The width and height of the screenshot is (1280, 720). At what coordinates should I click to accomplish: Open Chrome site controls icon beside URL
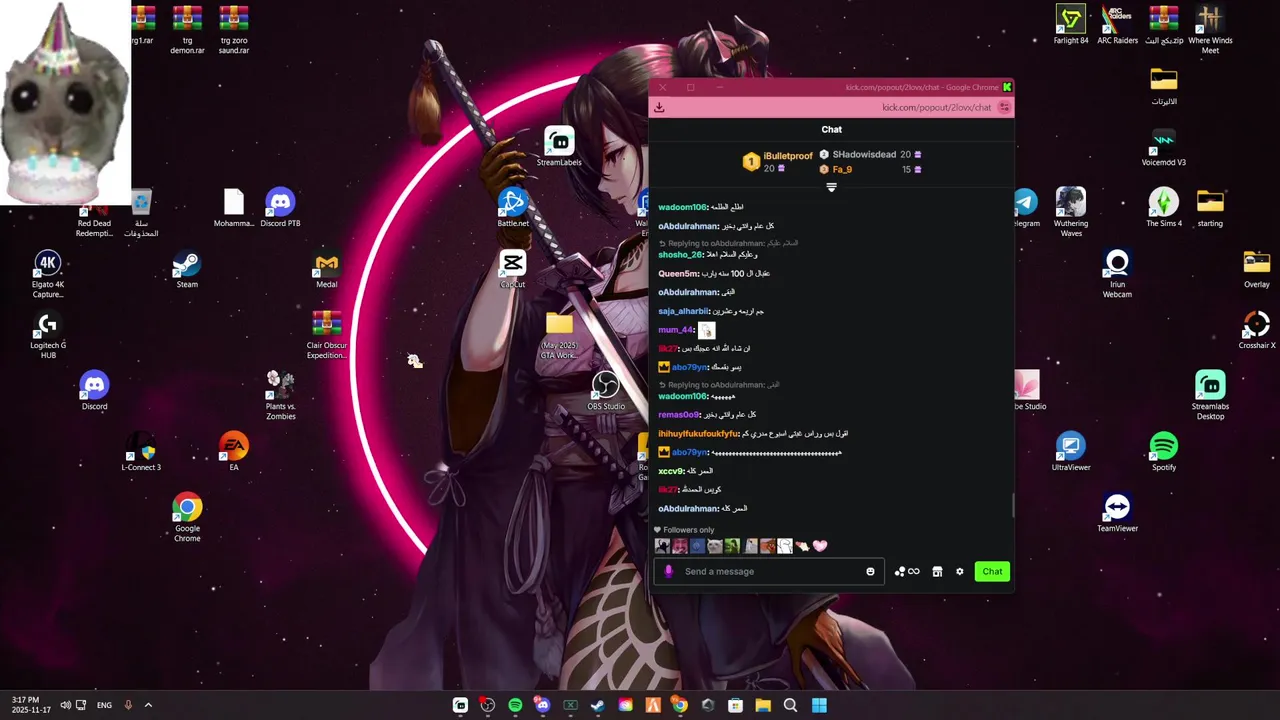pyautogui.click(x=1004, y=108)
